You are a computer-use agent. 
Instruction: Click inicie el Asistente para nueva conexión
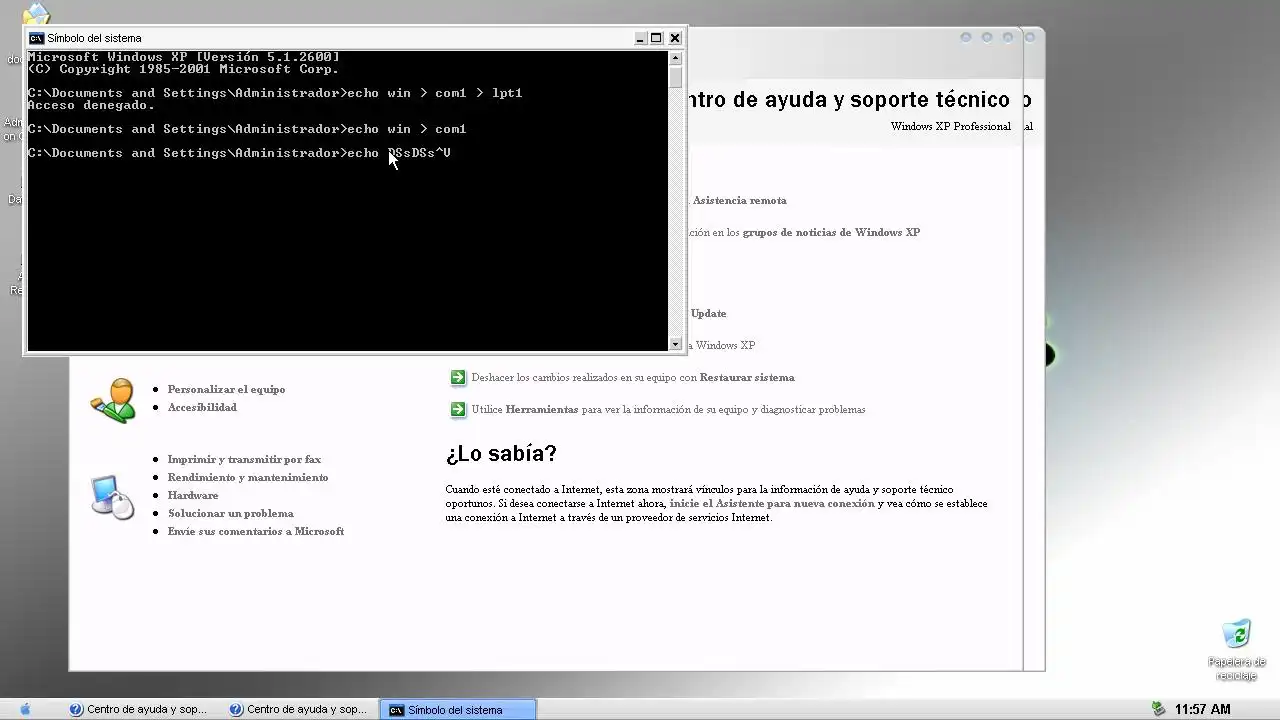click(772, 503)
